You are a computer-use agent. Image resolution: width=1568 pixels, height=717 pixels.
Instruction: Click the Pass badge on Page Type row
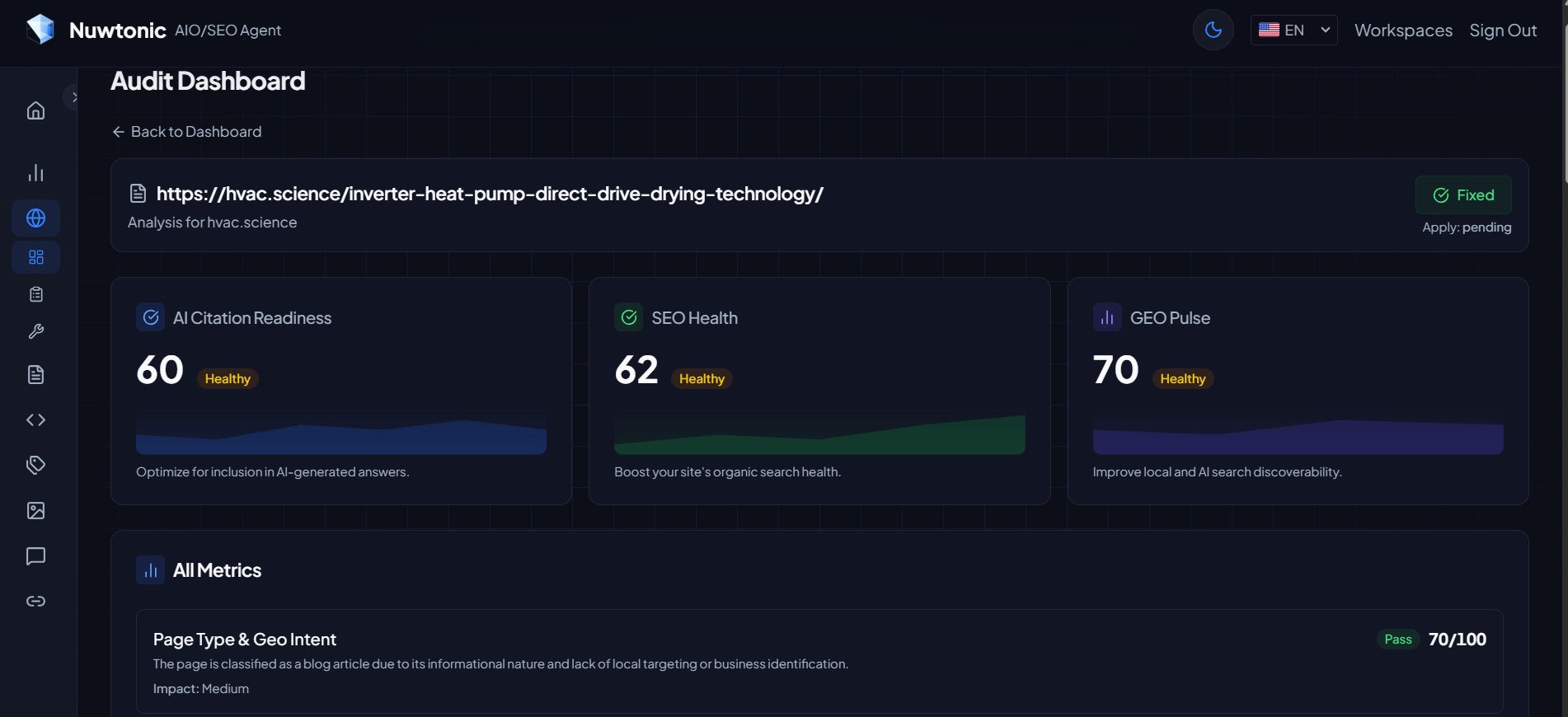click(1397, 640)
